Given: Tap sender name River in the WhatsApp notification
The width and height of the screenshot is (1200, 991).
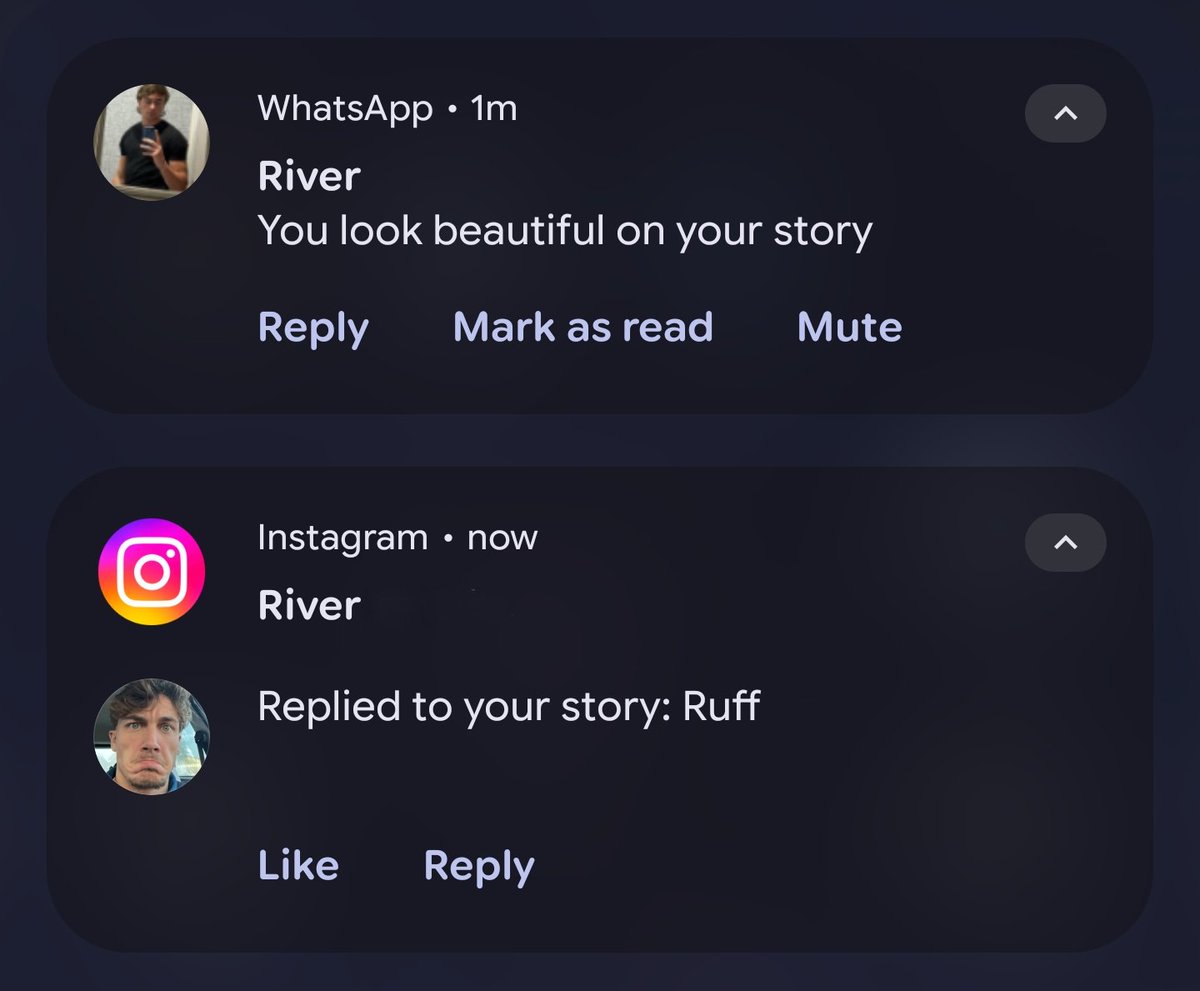Looking at the screenshot, I should tap(309, 176).
